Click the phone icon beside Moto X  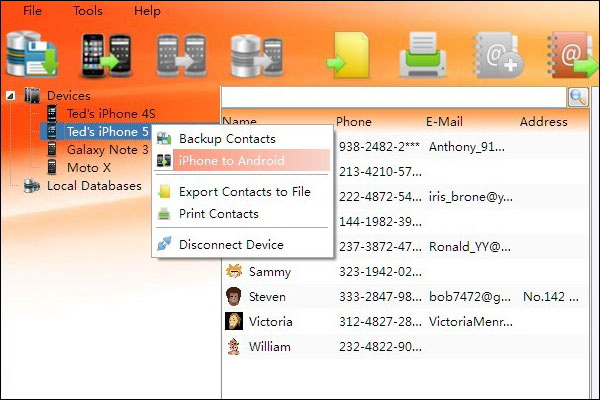[52, 167]
